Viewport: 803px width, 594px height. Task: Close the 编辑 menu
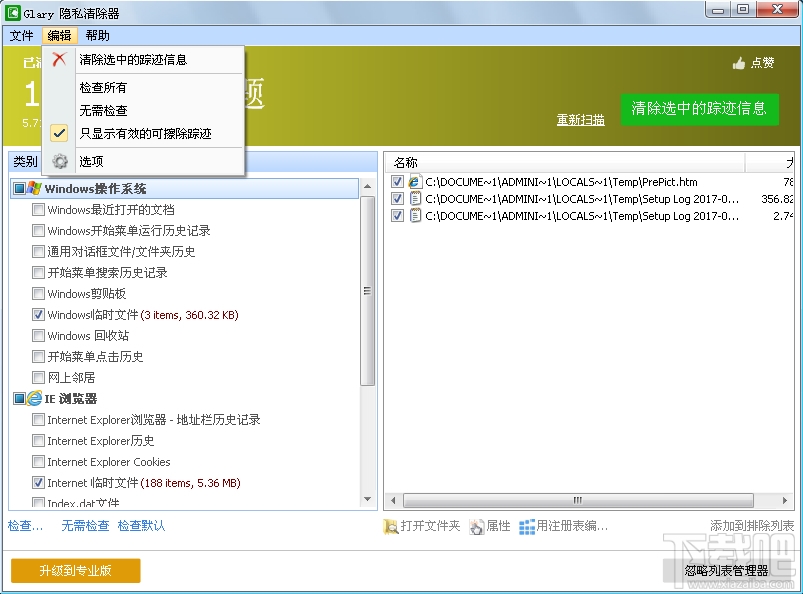coord(59,35)
